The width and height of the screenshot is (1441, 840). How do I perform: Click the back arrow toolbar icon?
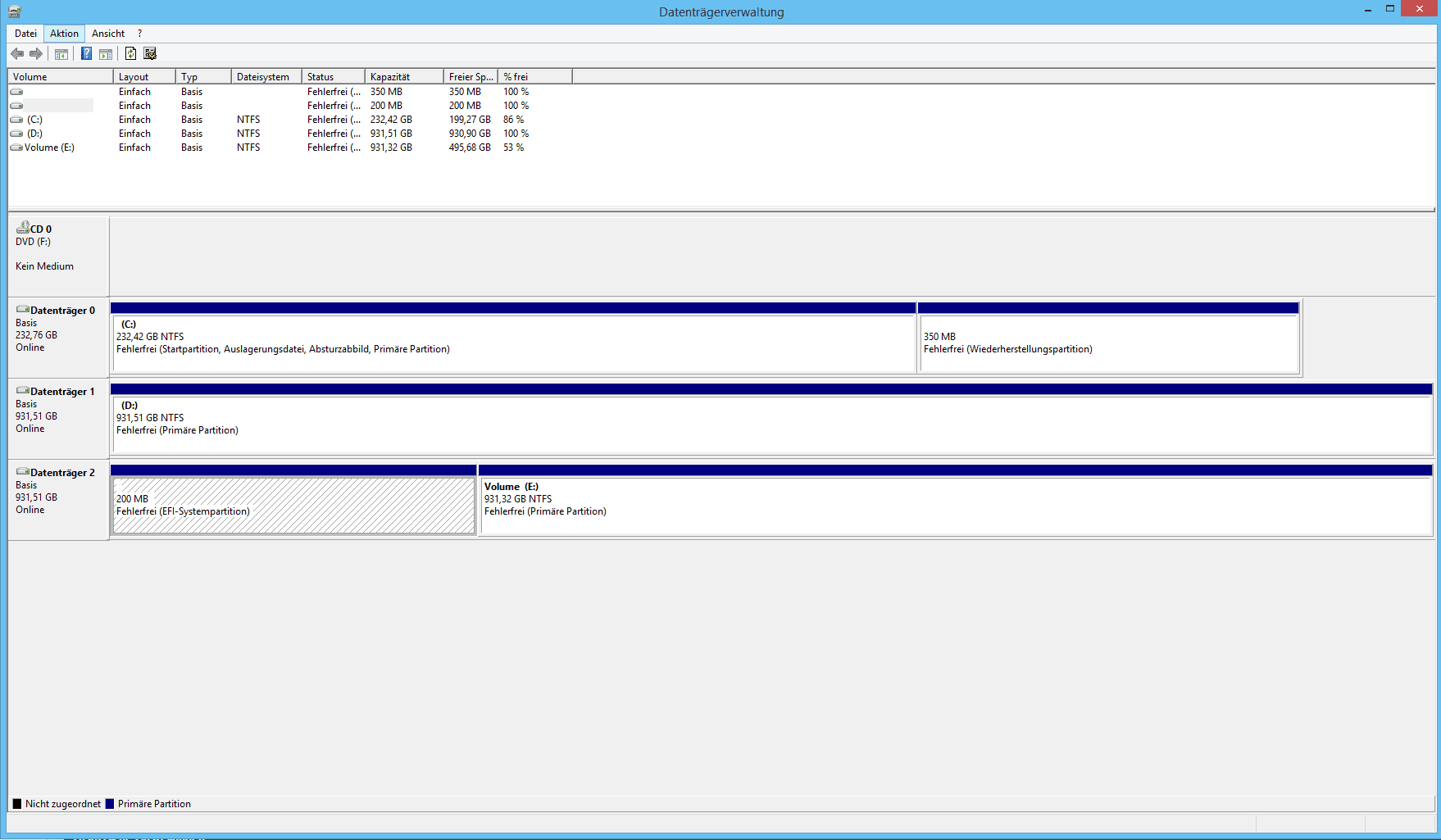17,54
